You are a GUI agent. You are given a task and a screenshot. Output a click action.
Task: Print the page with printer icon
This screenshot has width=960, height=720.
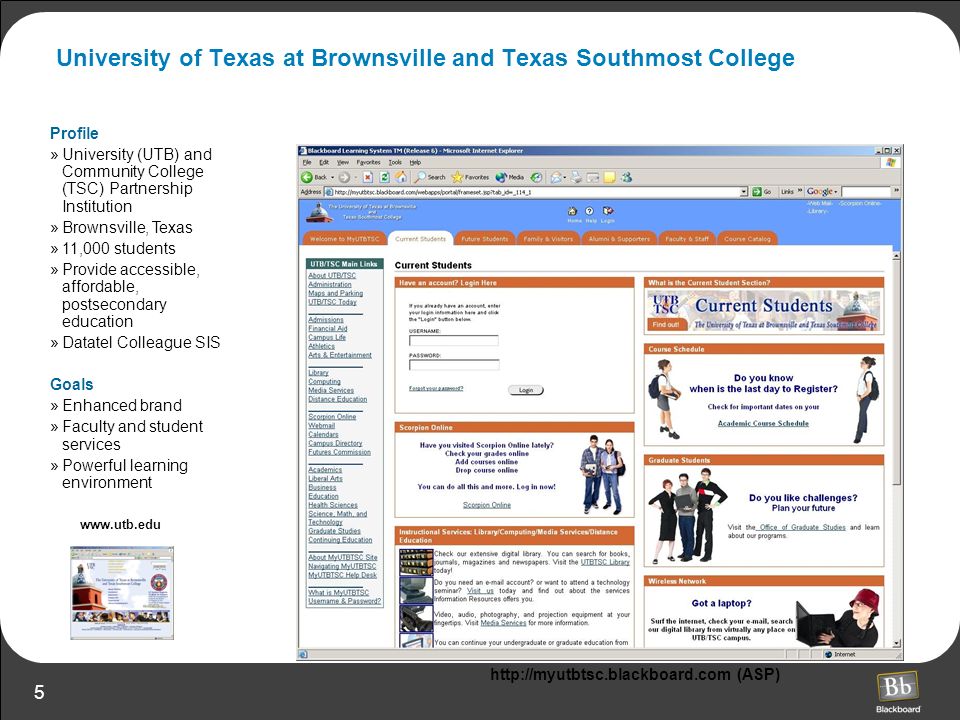tap(576, 177)
